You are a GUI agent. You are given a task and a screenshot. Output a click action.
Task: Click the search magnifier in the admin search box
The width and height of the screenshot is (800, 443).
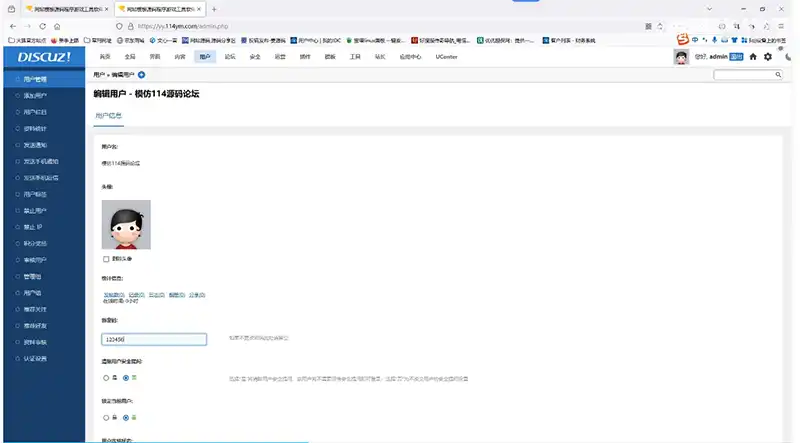(x=775, y=75)
